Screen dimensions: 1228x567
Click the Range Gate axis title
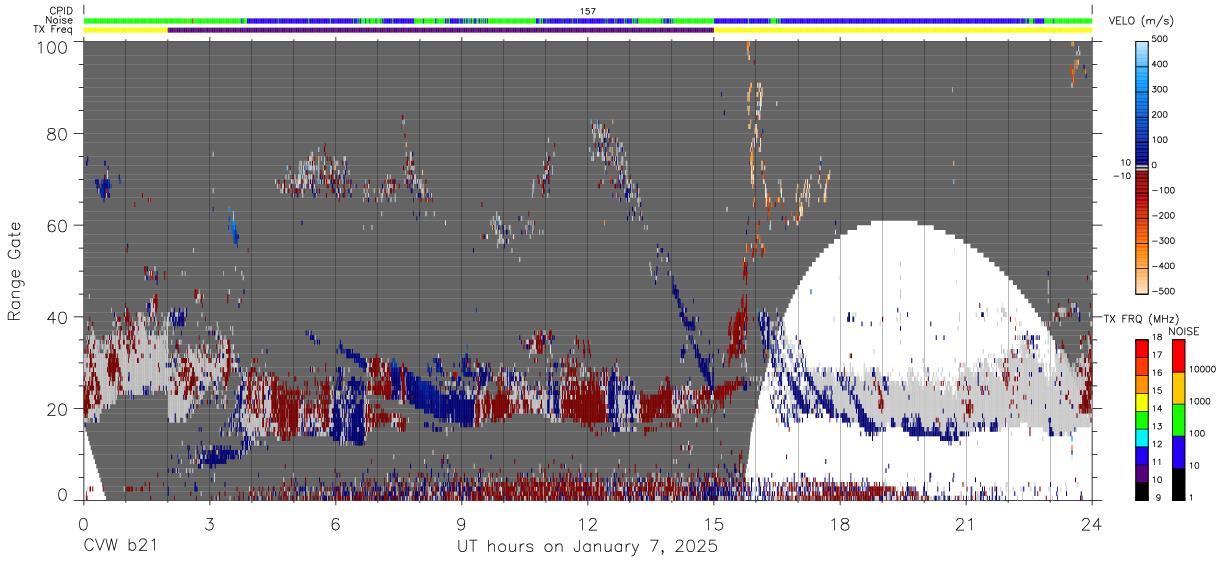[x=15, y=273]
